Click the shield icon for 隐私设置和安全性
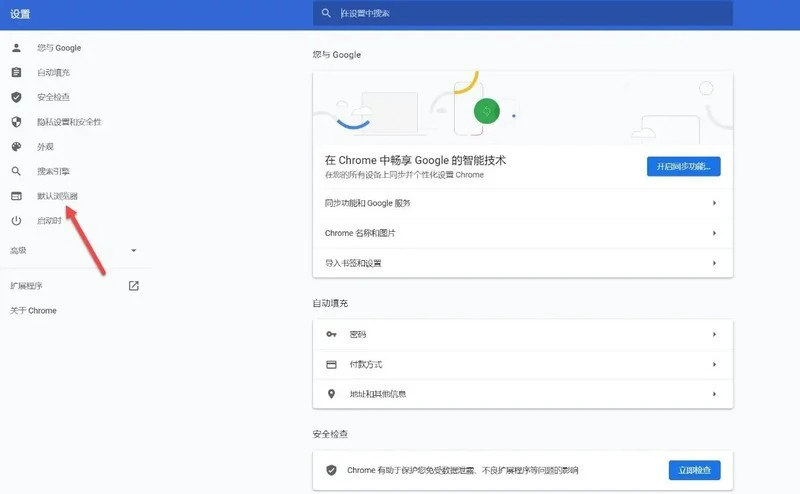800x494 pixels. click(16, 122)
